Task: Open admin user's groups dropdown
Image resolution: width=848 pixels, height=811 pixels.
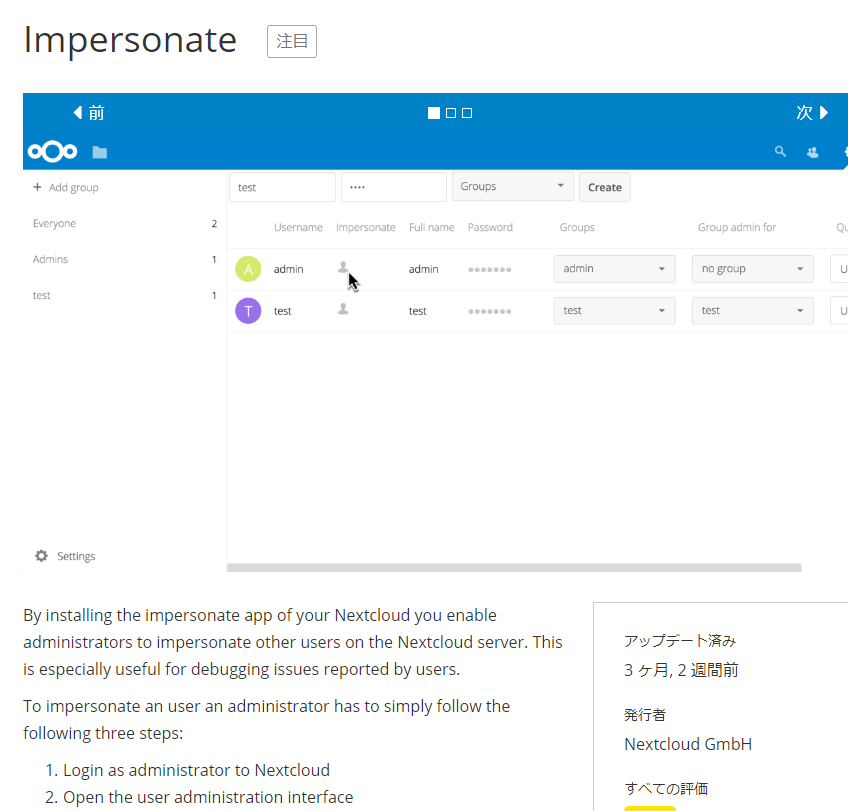Action: click(614, 269)
